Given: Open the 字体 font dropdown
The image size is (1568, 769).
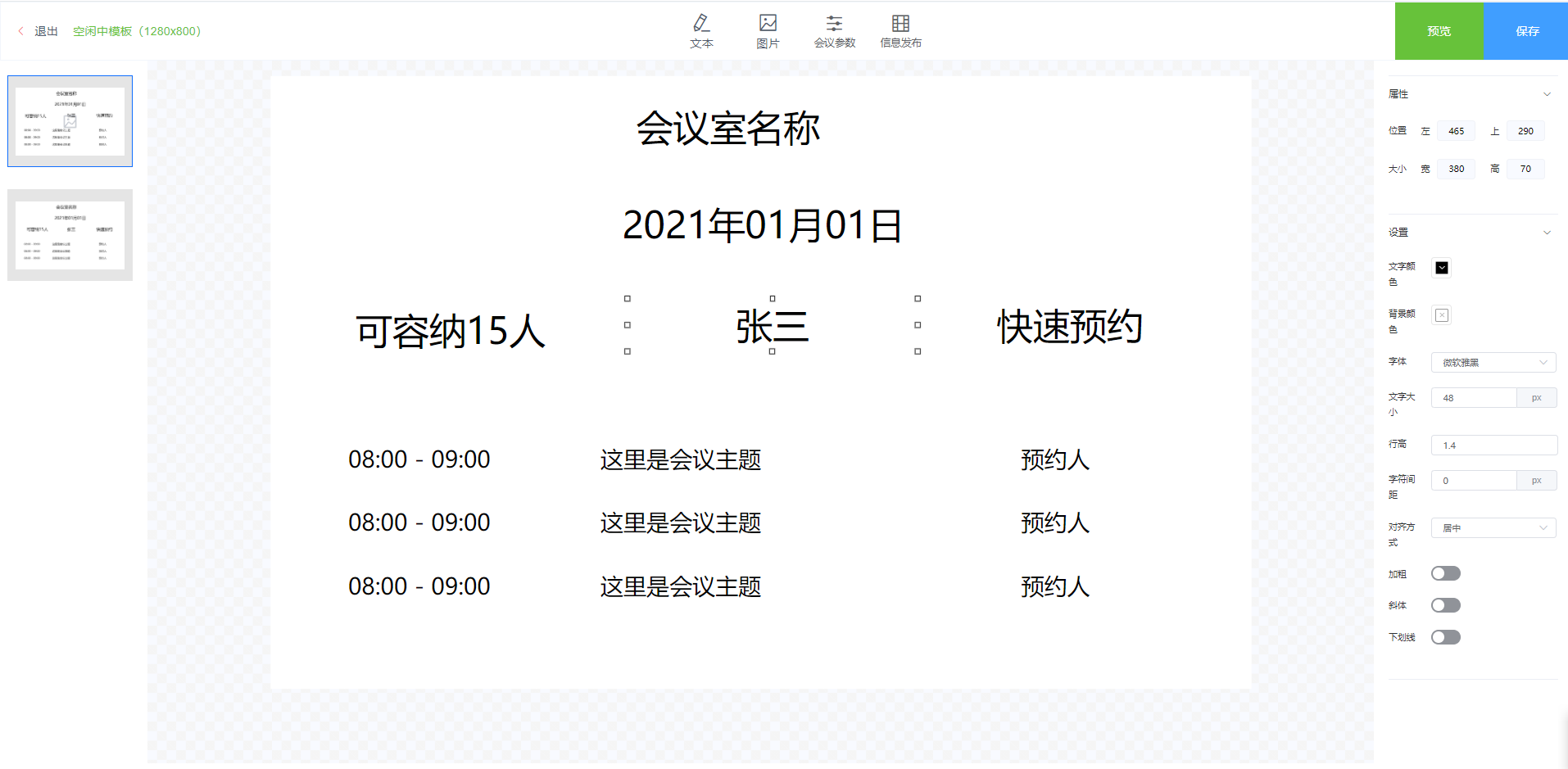Looking at the screenshot, I should point(1493,363).
